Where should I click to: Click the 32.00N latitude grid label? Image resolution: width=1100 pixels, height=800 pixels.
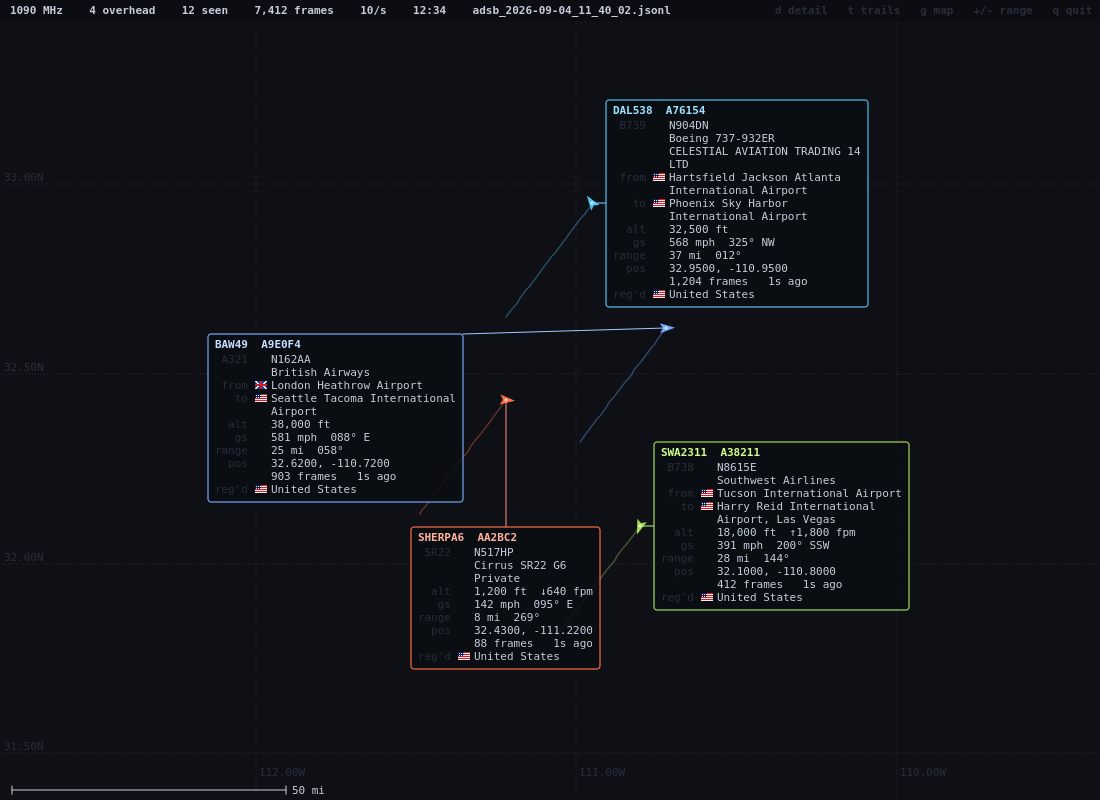click(x=24, y=558)
